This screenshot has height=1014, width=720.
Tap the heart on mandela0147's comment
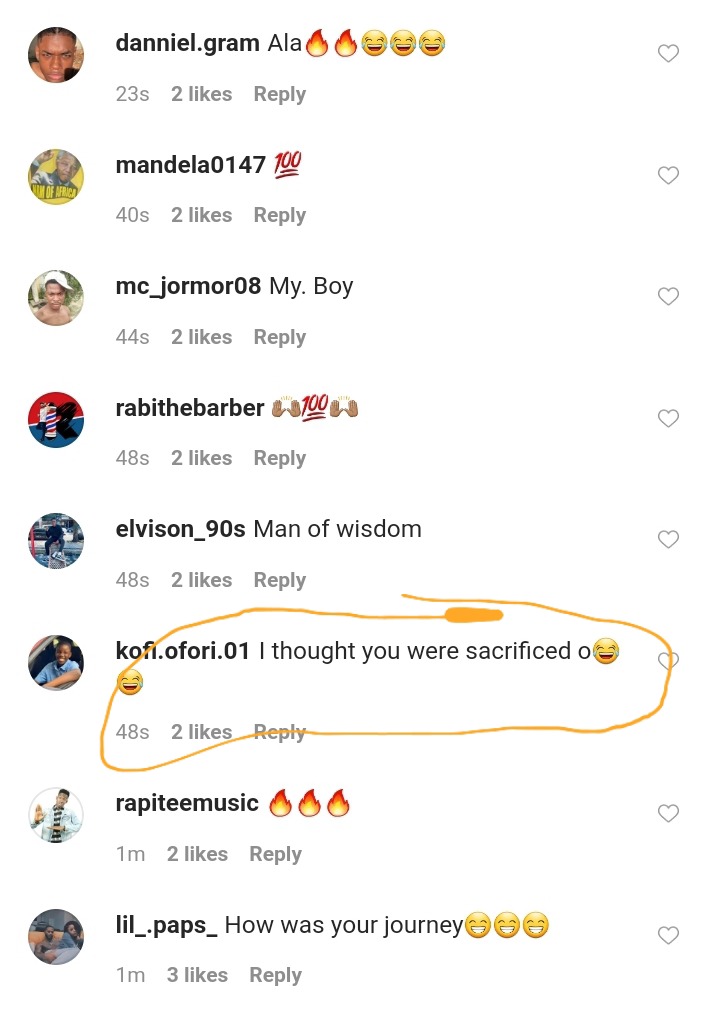[668, 175]
